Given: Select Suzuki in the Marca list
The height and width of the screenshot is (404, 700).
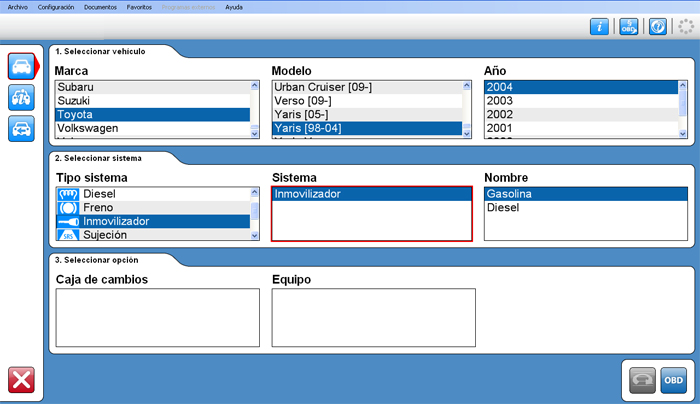Looking at the screenshot, I should (152, 101).
